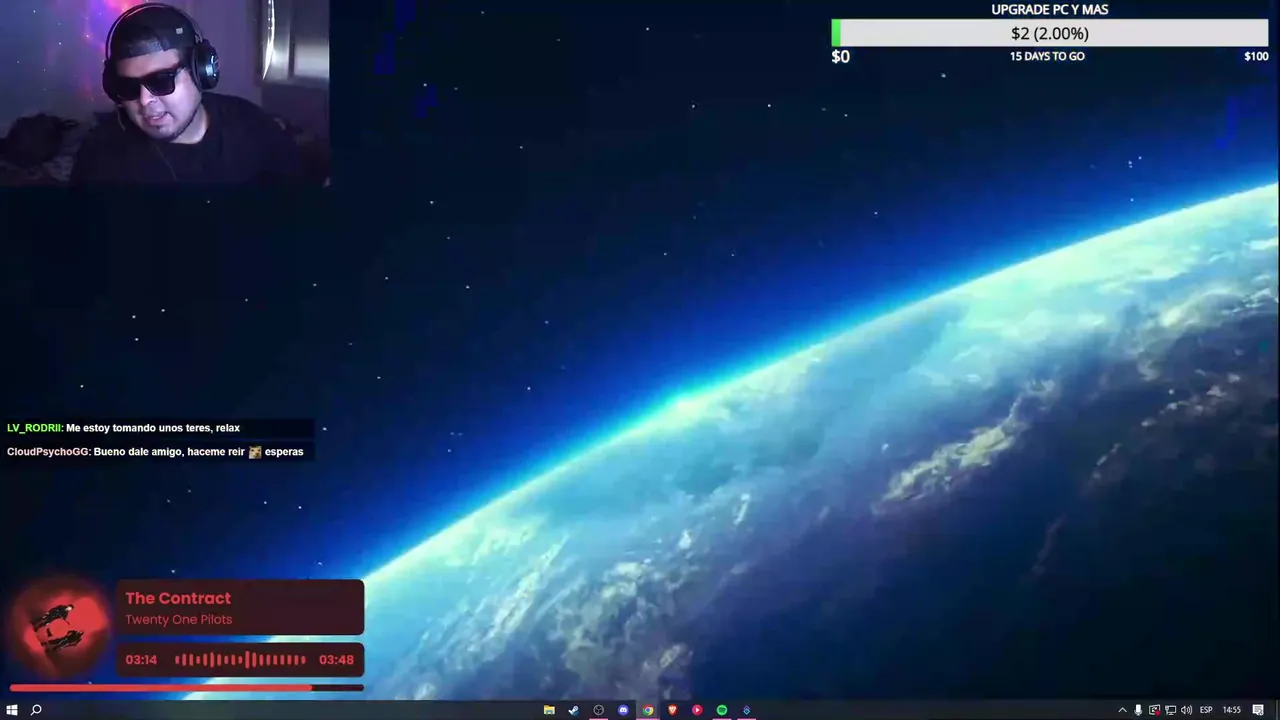Open Steam from the taskbar
The width and height of the screenshot is (1280, 720).
573,710
